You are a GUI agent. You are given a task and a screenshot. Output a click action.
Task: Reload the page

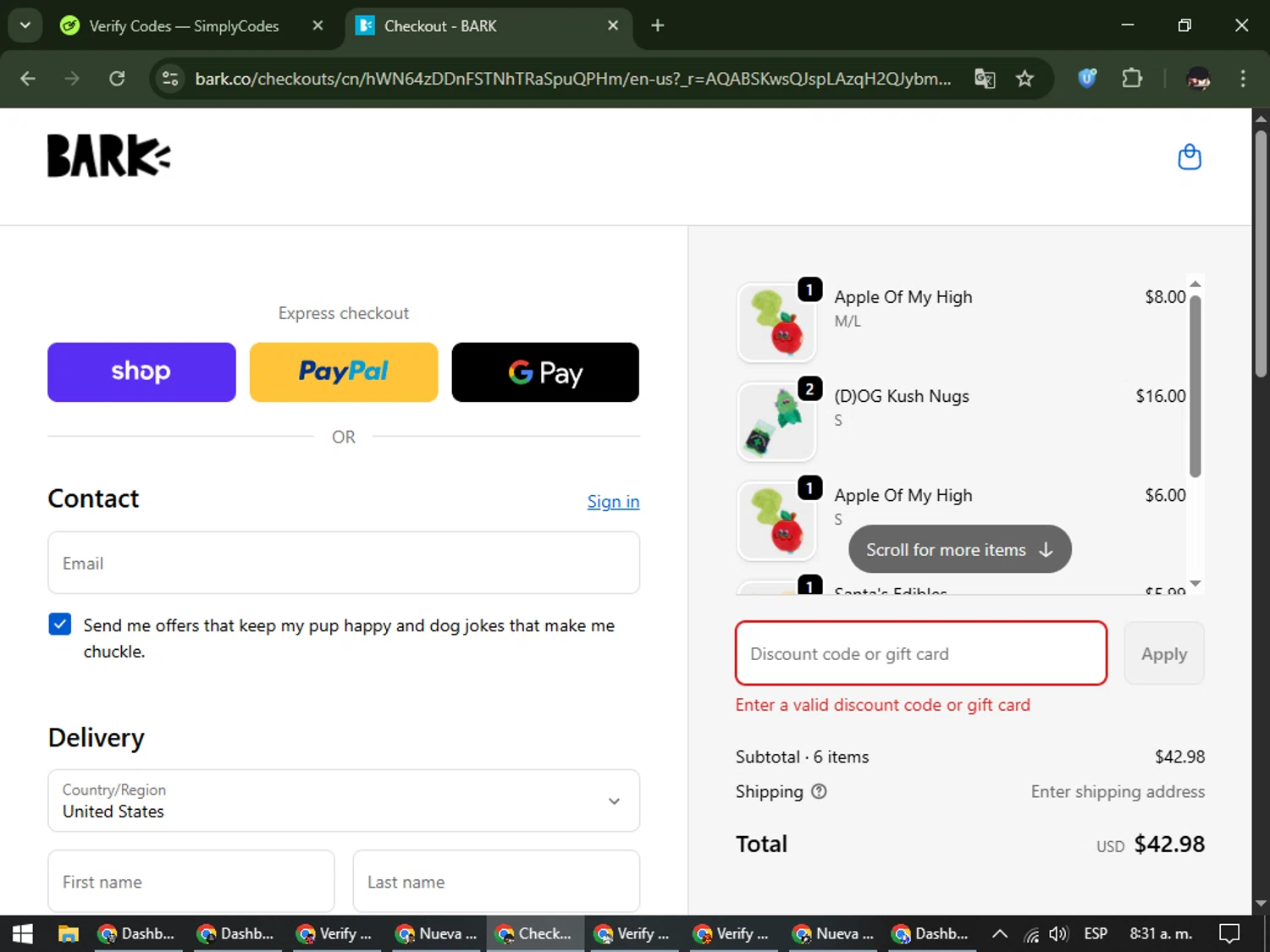pos(117,79)
